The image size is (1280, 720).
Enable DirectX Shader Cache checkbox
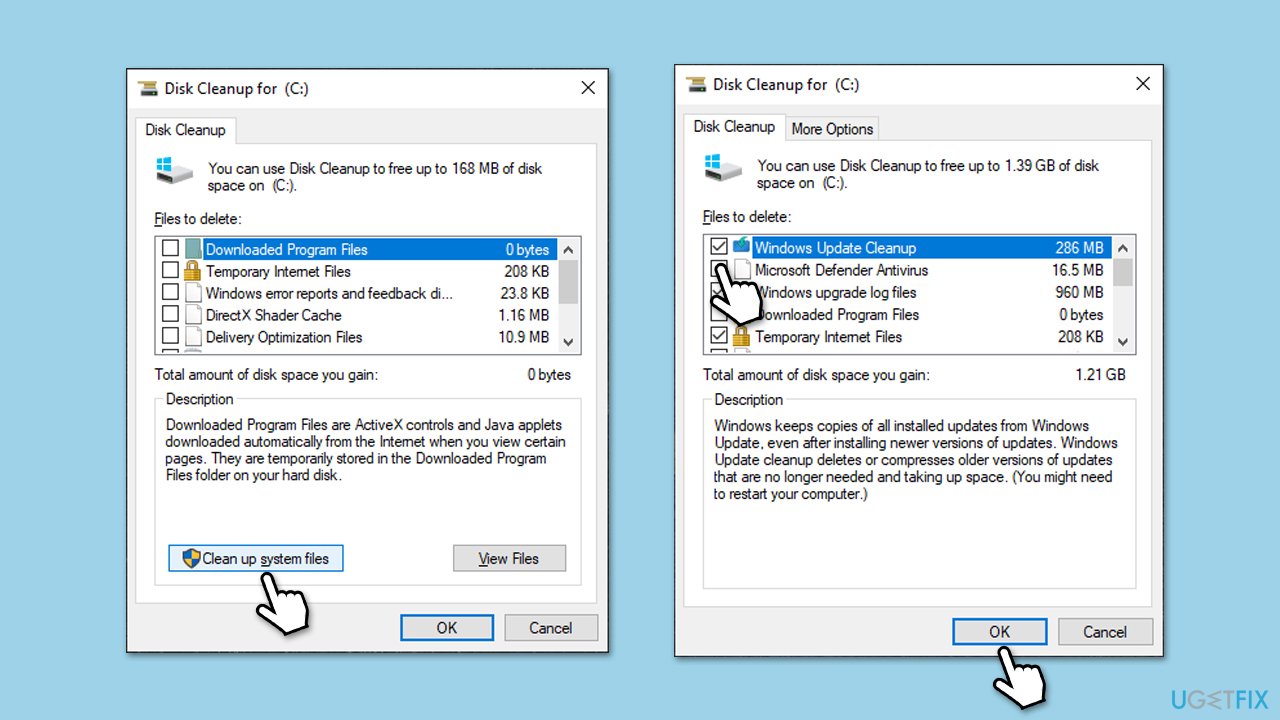pos(170,315)
